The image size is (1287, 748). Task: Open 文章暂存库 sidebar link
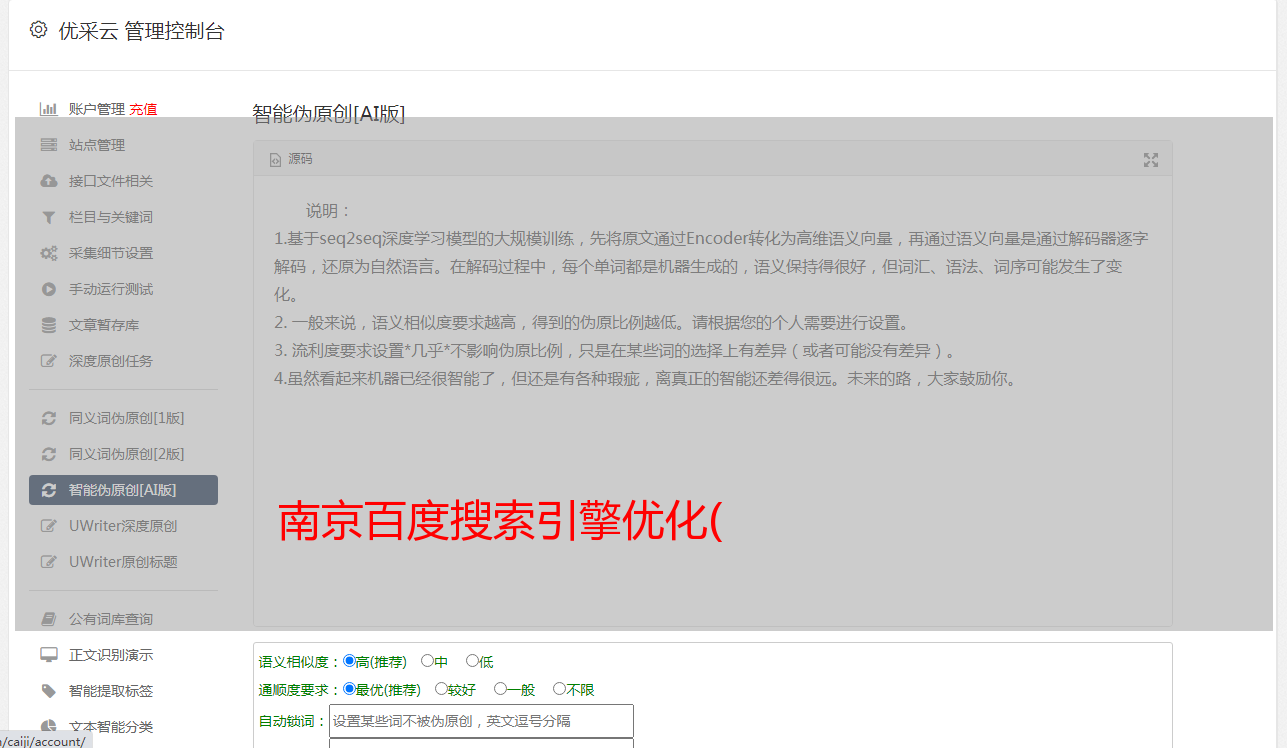(104, 325)
